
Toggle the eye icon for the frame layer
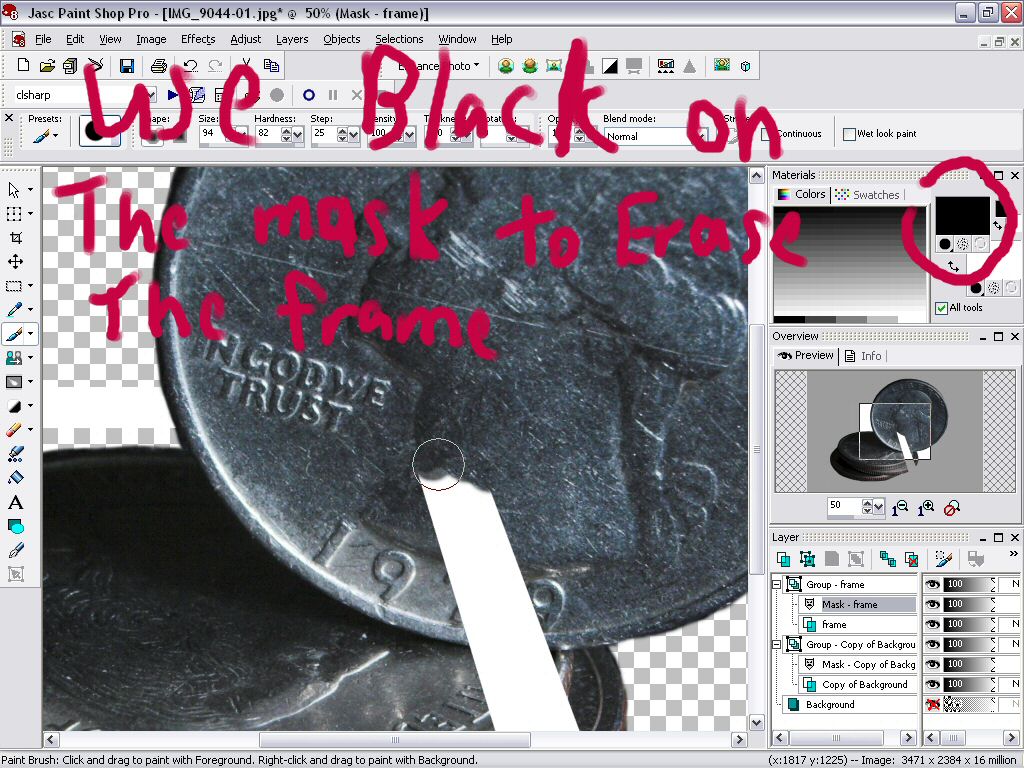[933, 624]
